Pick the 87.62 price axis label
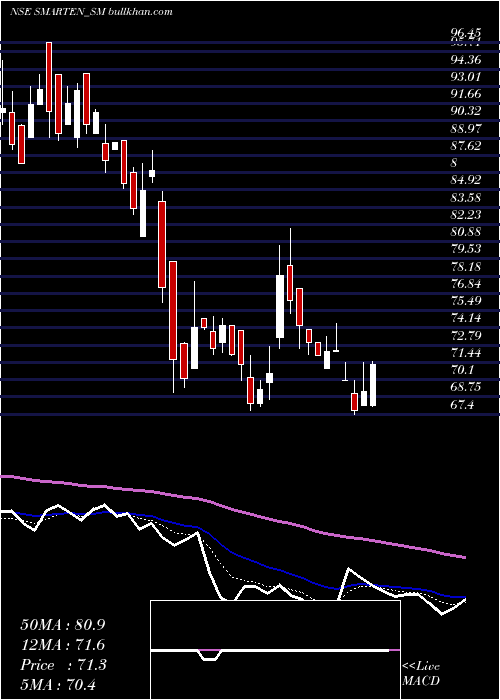 click(x=466, y=146)
